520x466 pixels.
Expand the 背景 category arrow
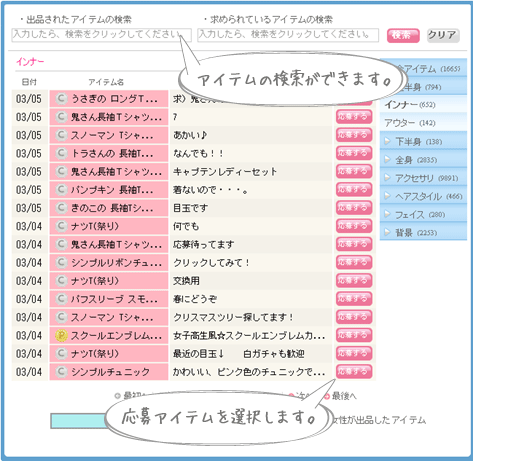coord(387,232)
